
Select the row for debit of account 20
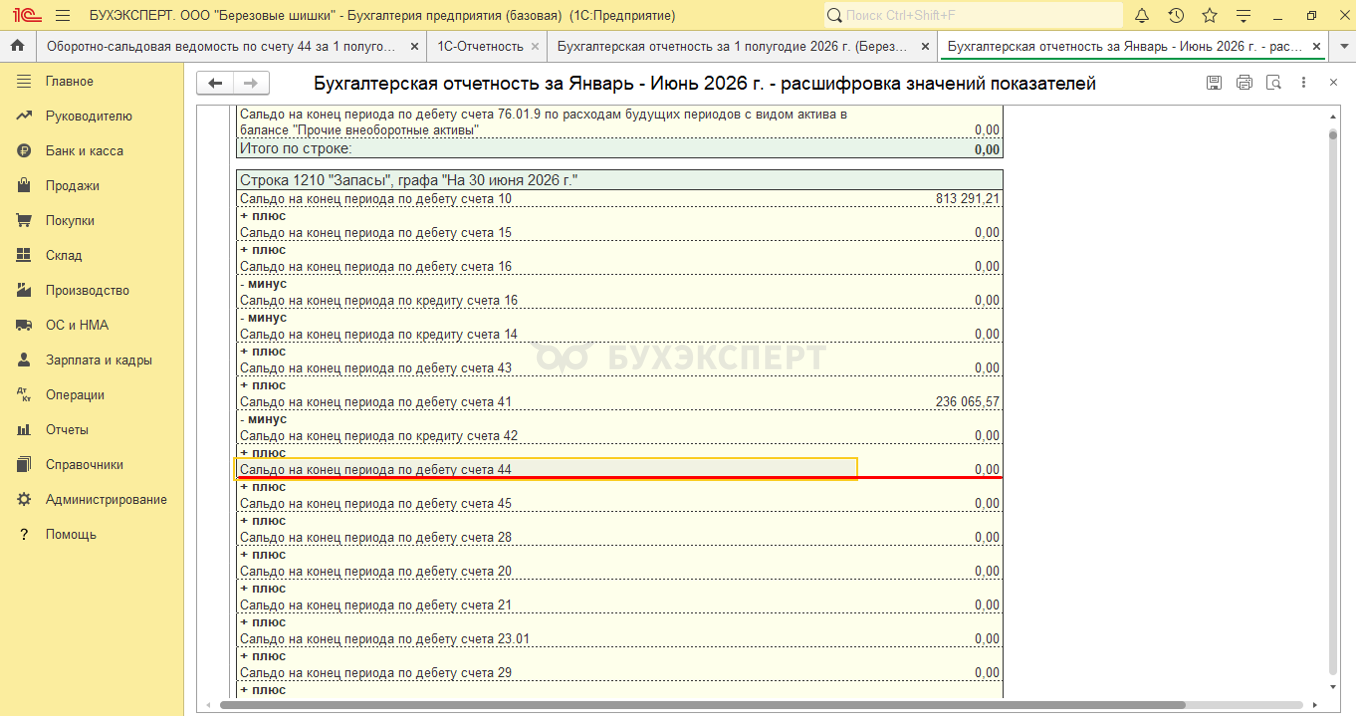(620, 571)
